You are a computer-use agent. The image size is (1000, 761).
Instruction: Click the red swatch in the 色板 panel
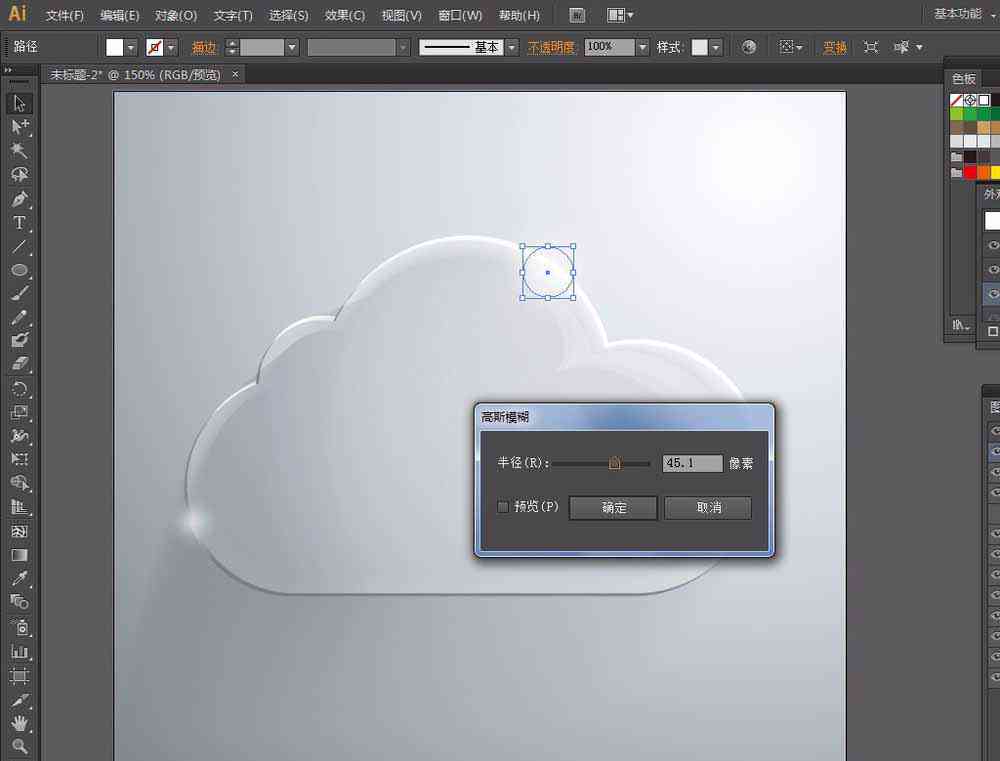point(970,172)
